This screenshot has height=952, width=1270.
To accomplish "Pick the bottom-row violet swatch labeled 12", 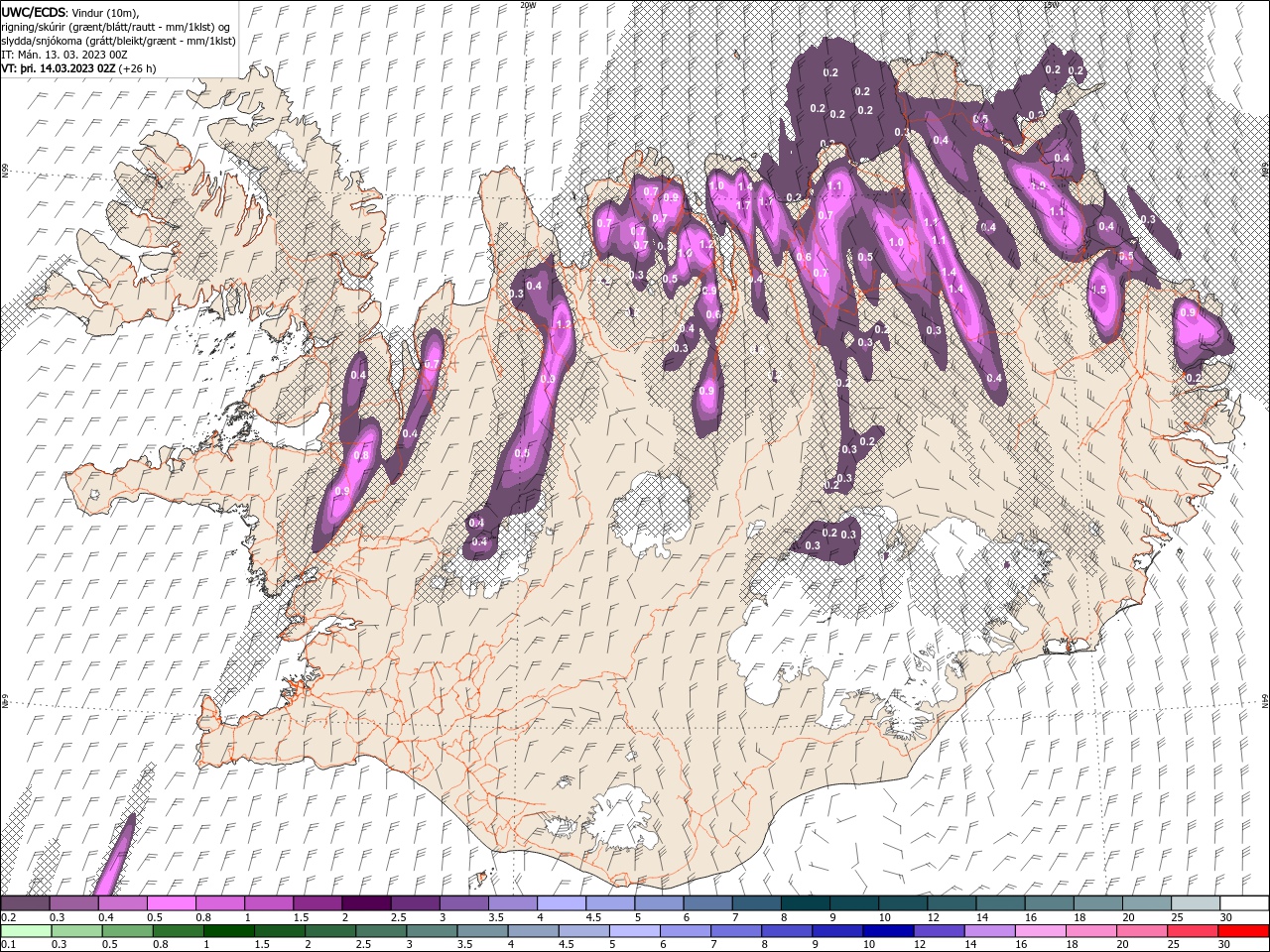I will click(939, 931).
